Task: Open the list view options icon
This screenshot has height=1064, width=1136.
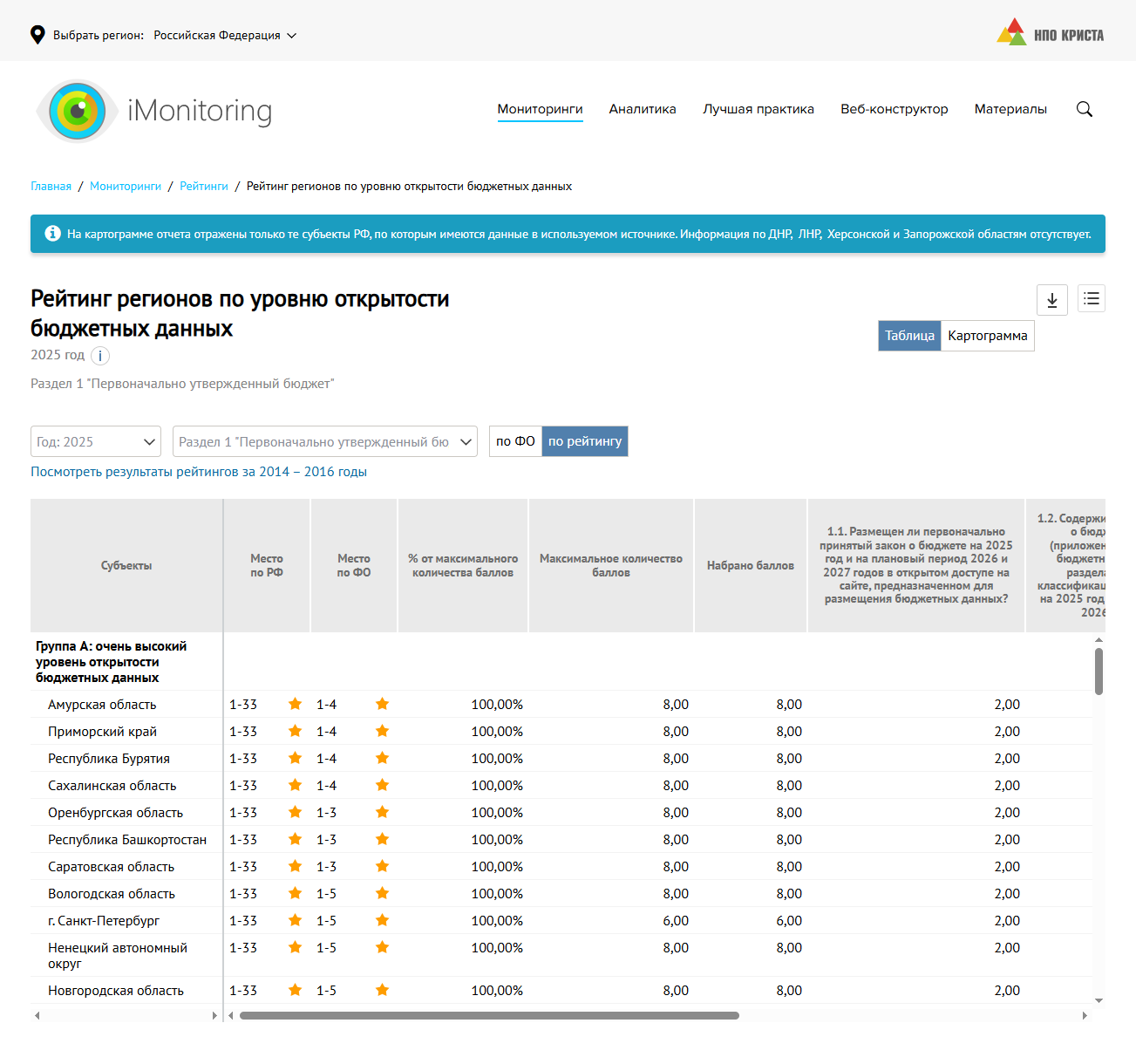Action: point(1091,299)
